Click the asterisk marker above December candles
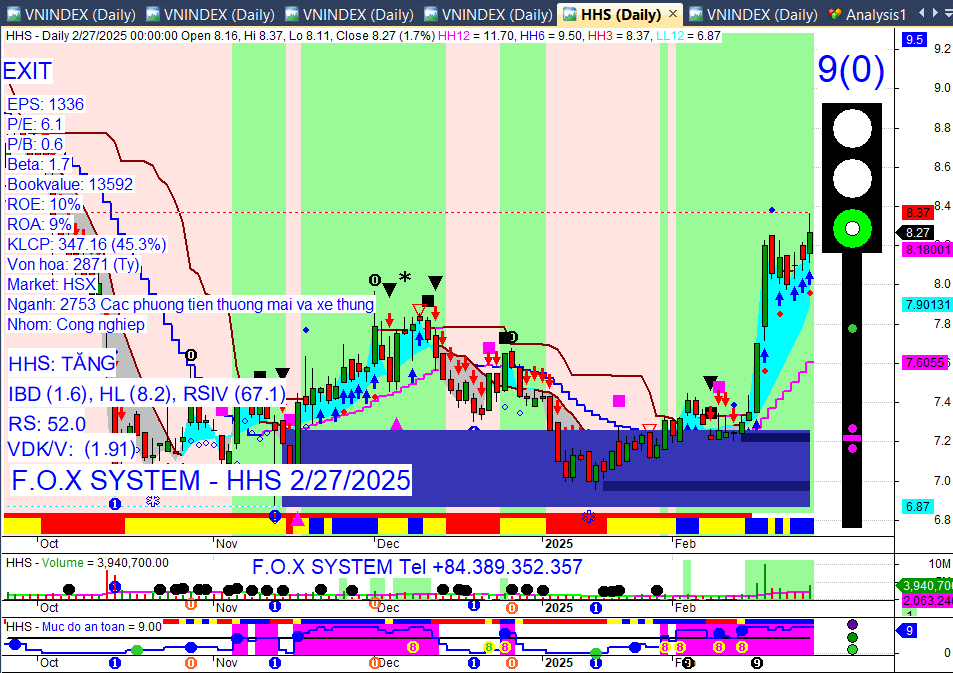Screen dimensions: 953x673 coord(405,278)
